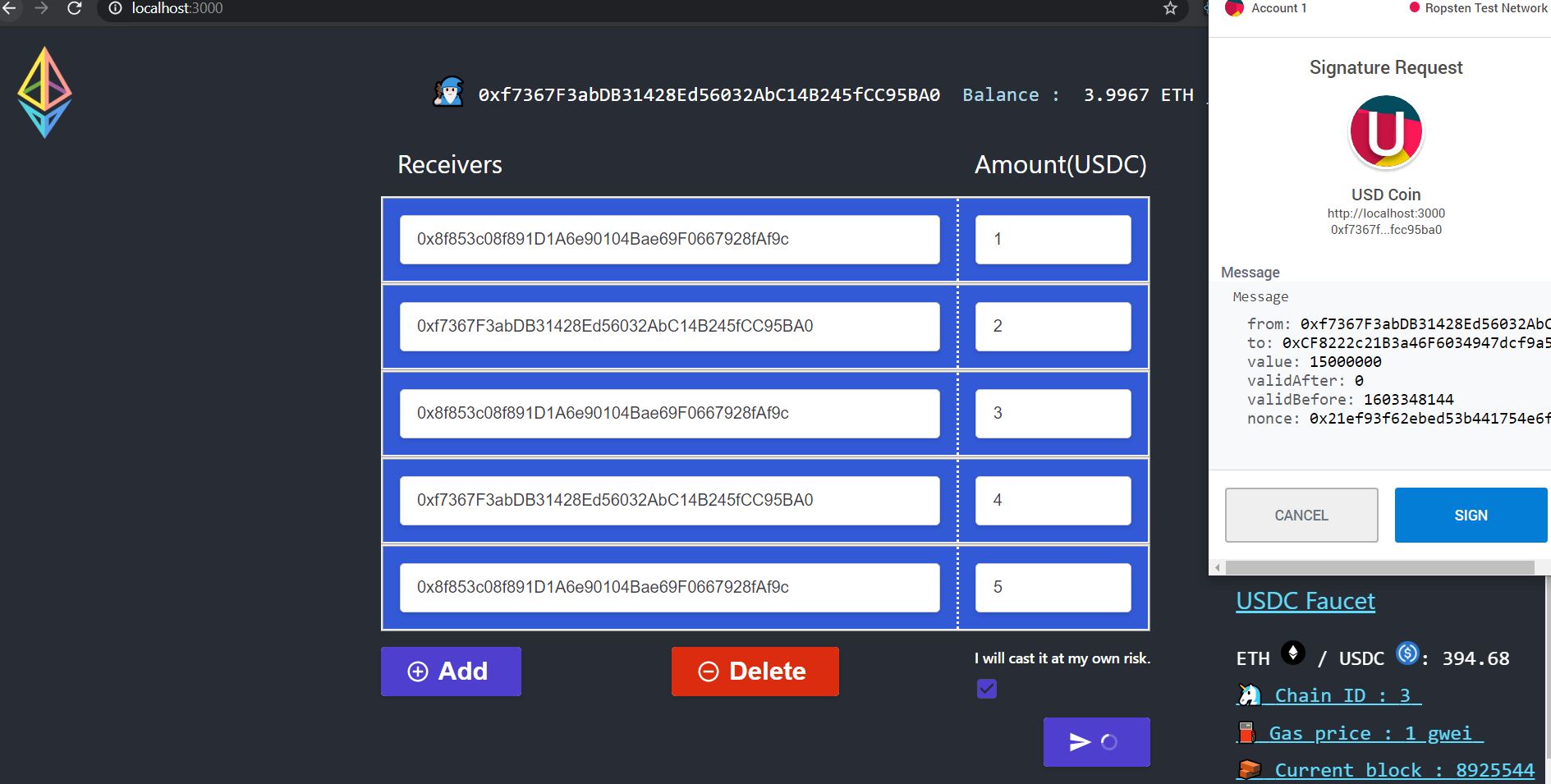The width and height of the screenshot is (1551, 784).
Task: Click the unicorn icon next to Chain ID
Action: click(x=1249, y=695)
